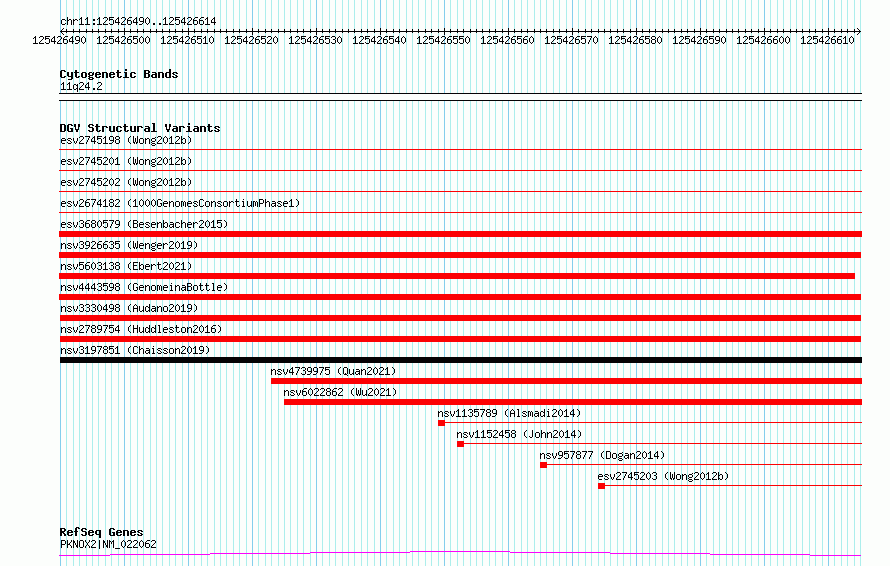Click ruler position 125426520
Viewport: 890px width, 566px height.
pyautogui.click(x=251, y=40)
